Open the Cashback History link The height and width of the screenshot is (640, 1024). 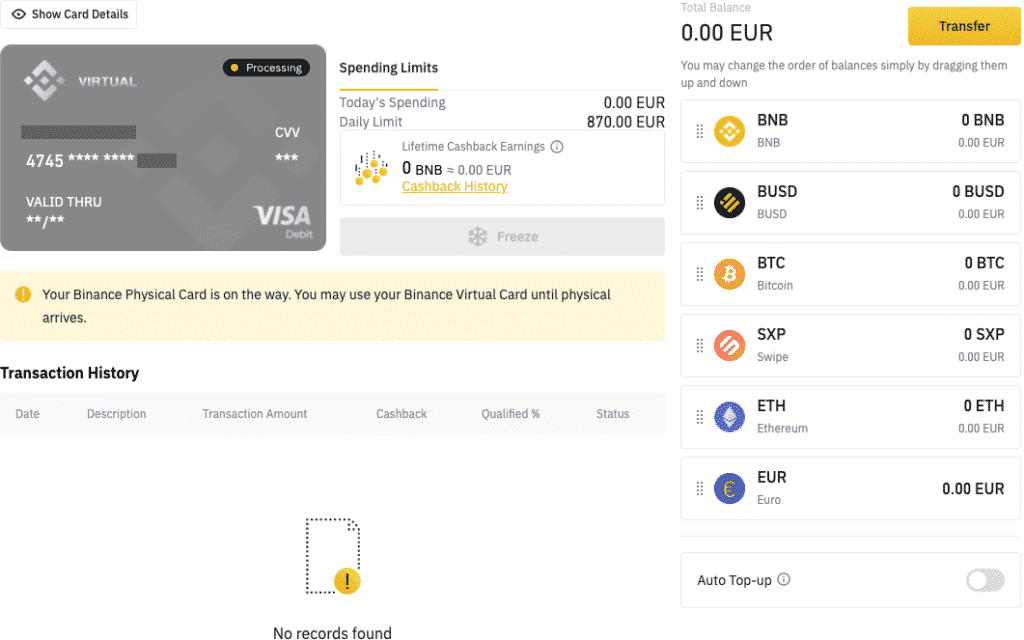pyautogui.click(x=455, y=187)
